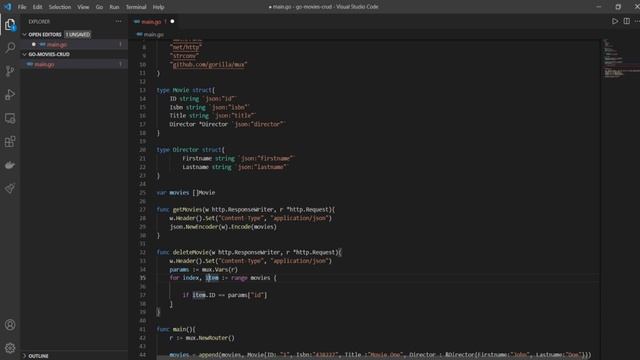Open the Help menu

click(158, 7)
